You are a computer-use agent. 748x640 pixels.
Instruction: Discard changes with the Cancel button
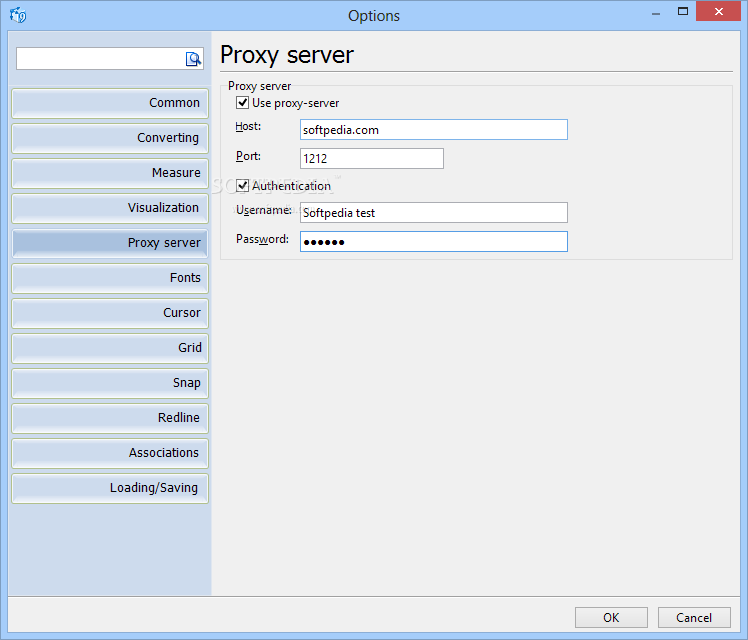point(694,618)
